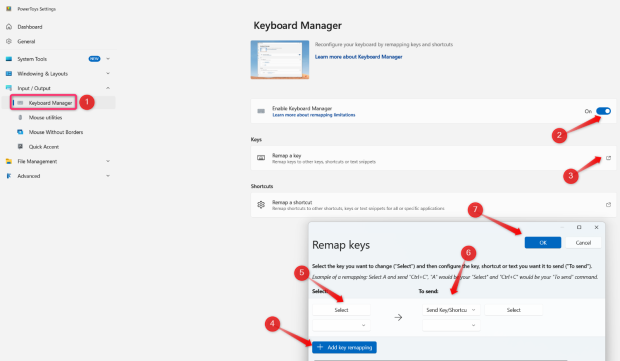Click the Mouse Without Borders icon
Image resolution: width=620 pixels, height=361 pixels.
pyautogui.click(x=20, y=132)
